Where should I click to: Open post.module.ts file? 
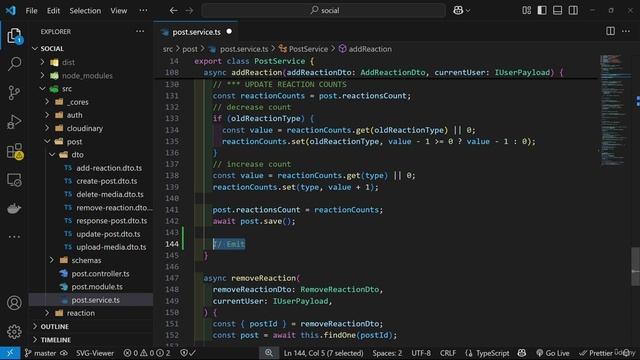(x=97, y=287)
